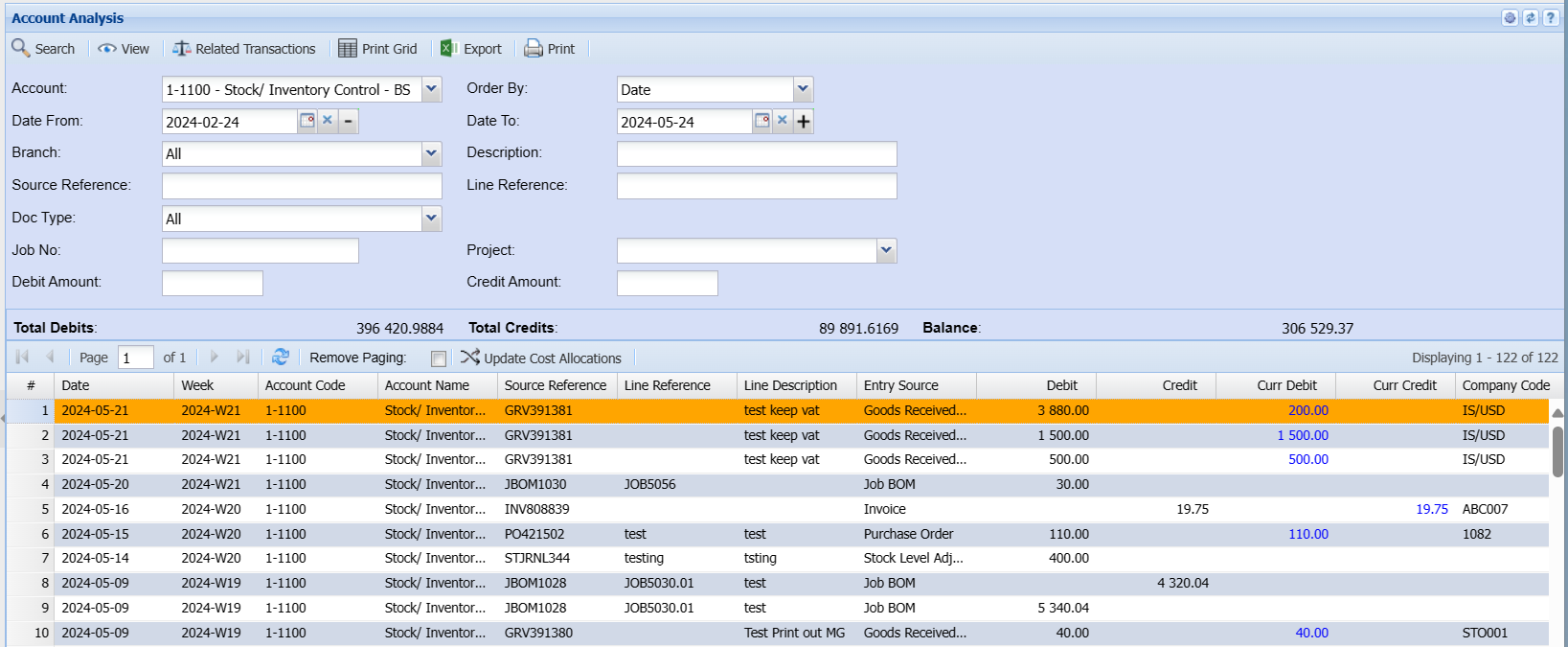Expand the Account dropdown
1568x647 pixels.
coord(432,89)
